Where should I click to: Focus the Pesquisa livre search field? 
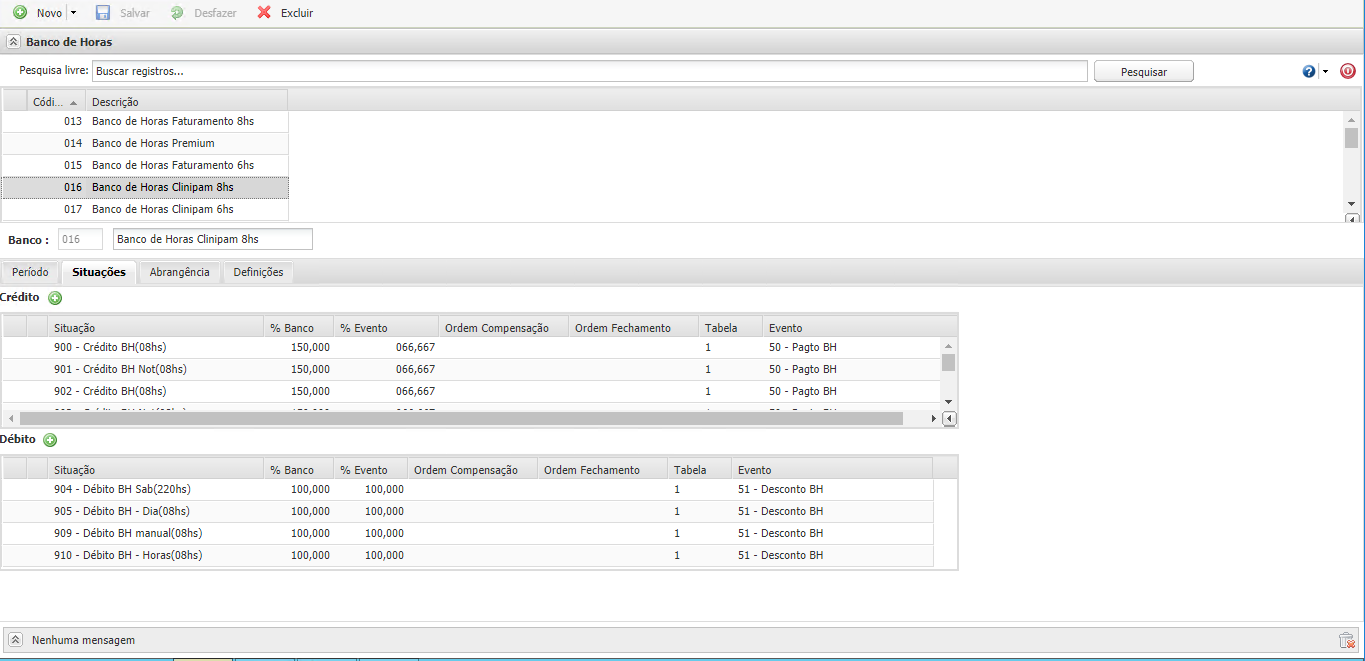589,71
